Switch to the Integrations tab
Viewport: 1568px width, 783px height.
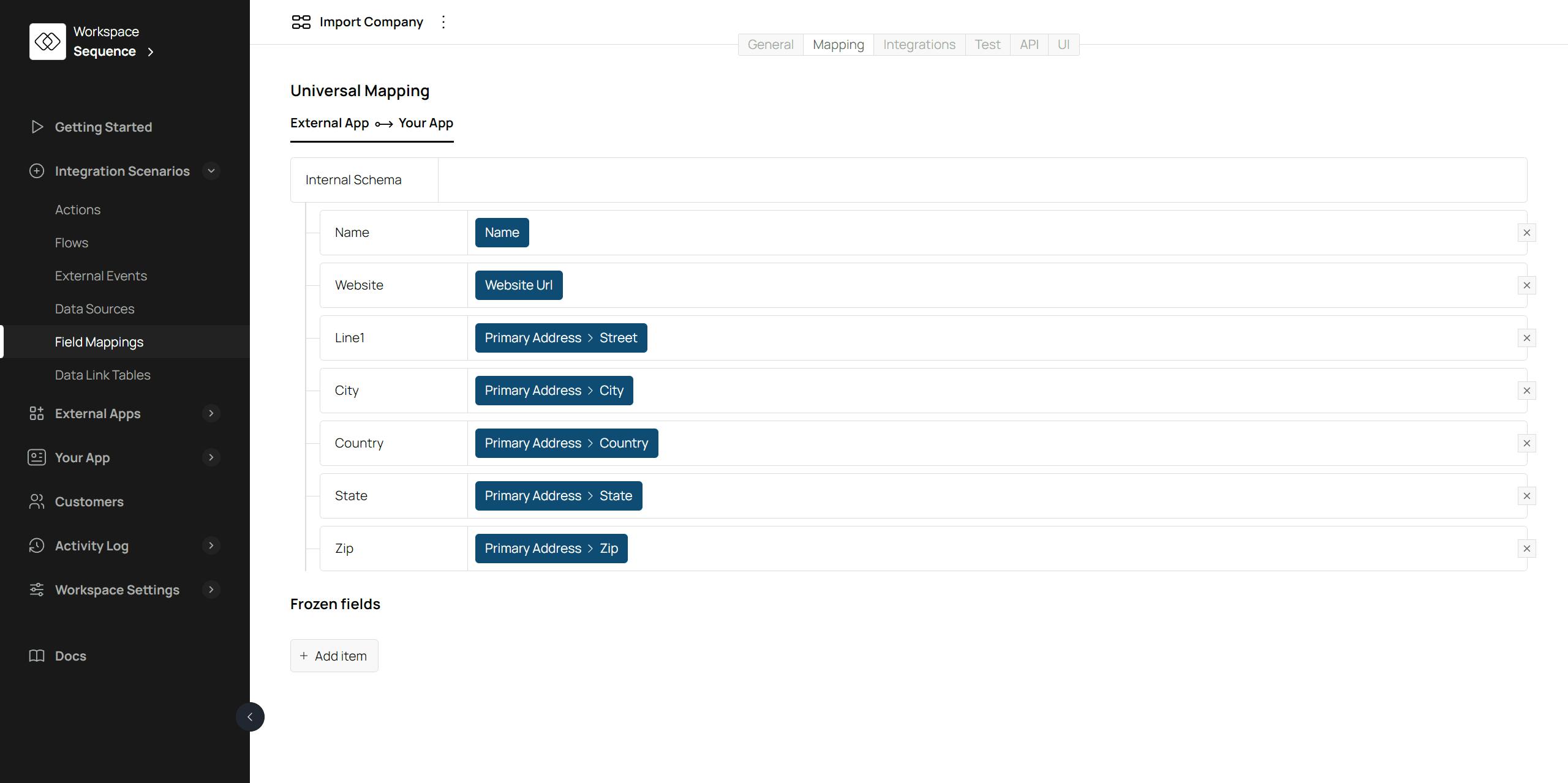pos(919,45)
